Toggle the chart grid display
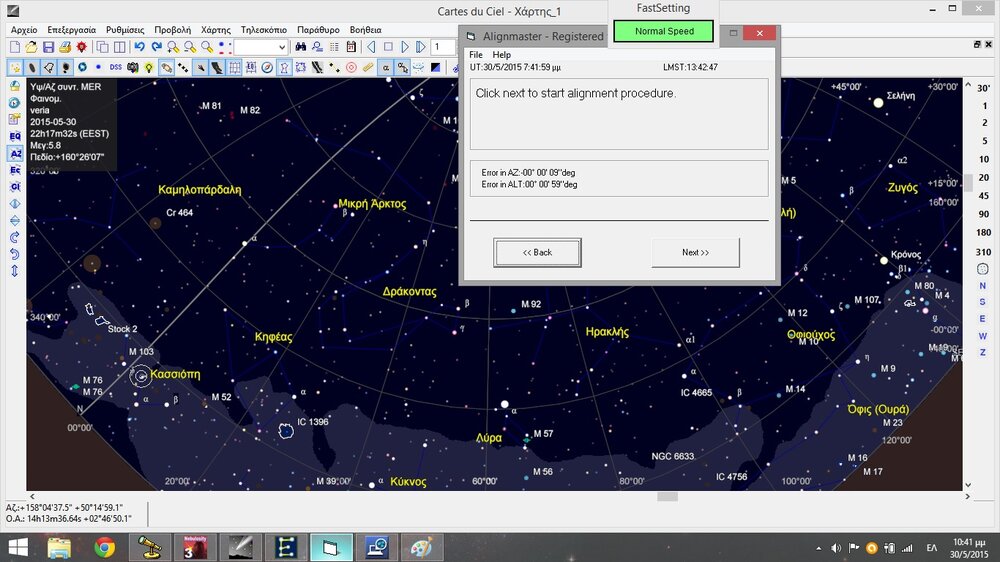This screenshot has width=1000, height=562. click(x=234, y=67)
